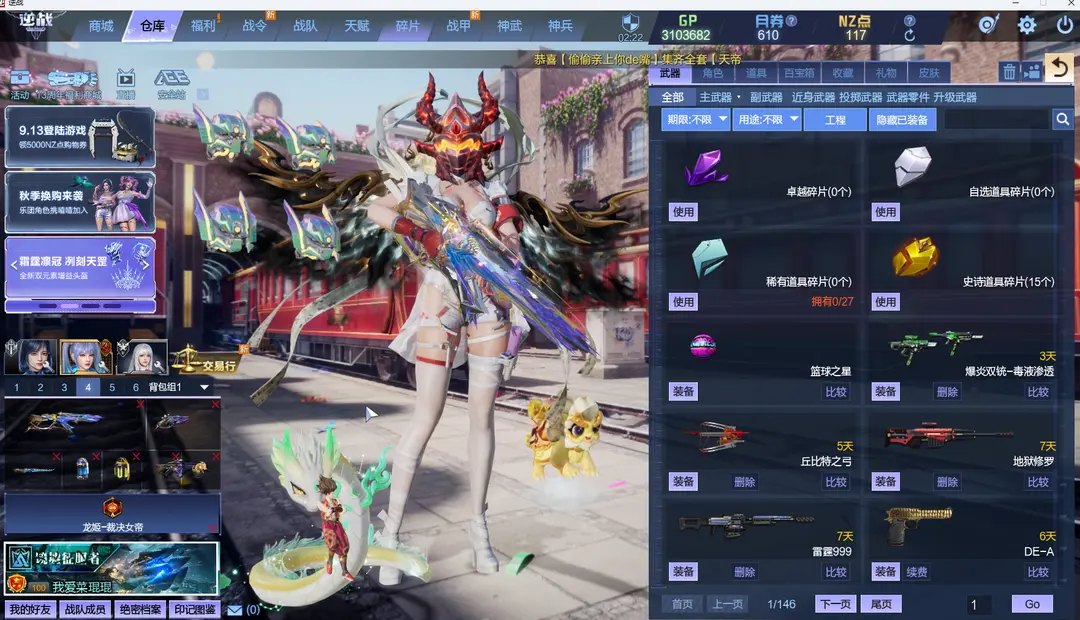Screen dimensions: 1080x620
Task: Open 印记图鉴 button
Action: 195,610
